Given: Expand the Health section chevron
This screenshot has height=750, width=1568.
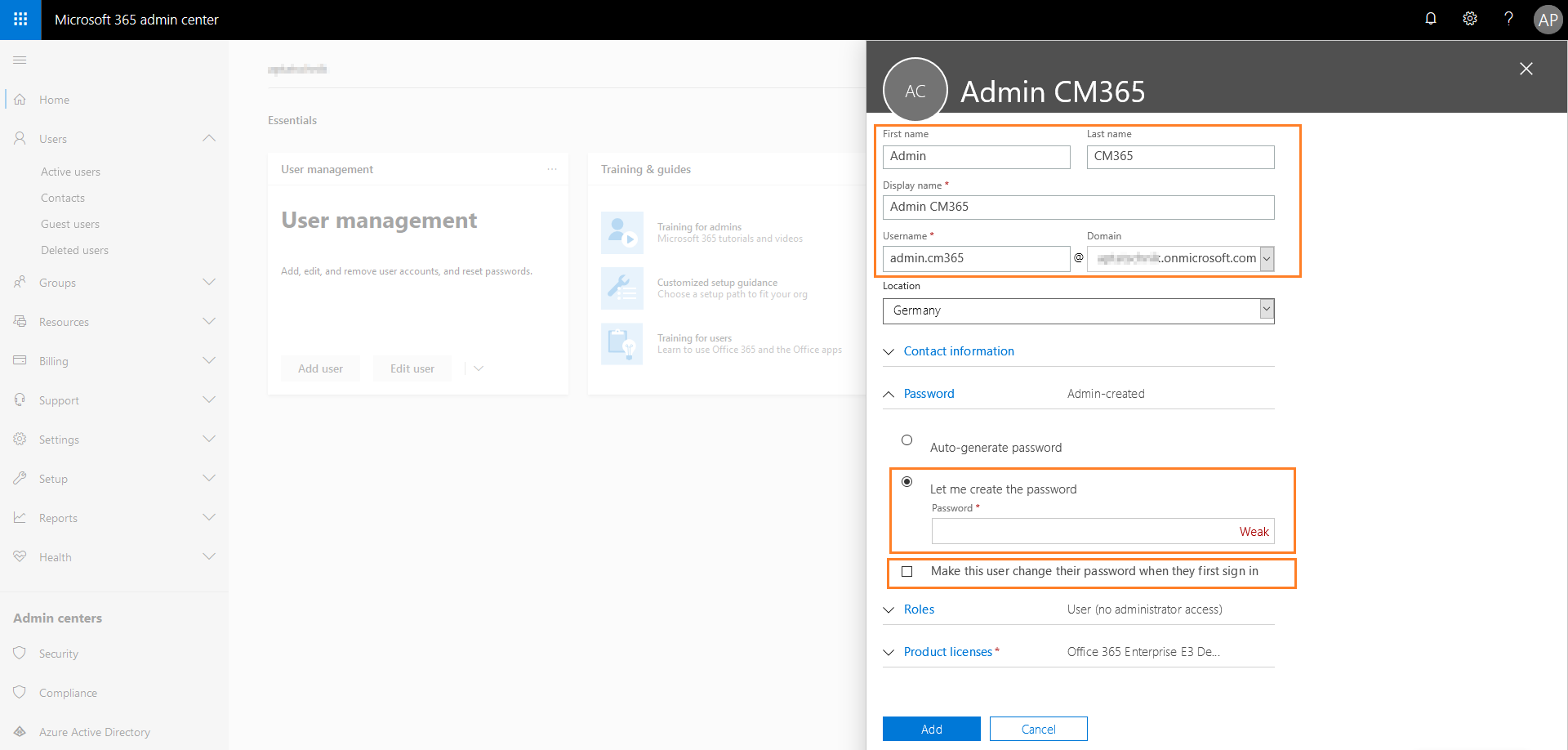Looking at the screenshot, I should (209, 557).
